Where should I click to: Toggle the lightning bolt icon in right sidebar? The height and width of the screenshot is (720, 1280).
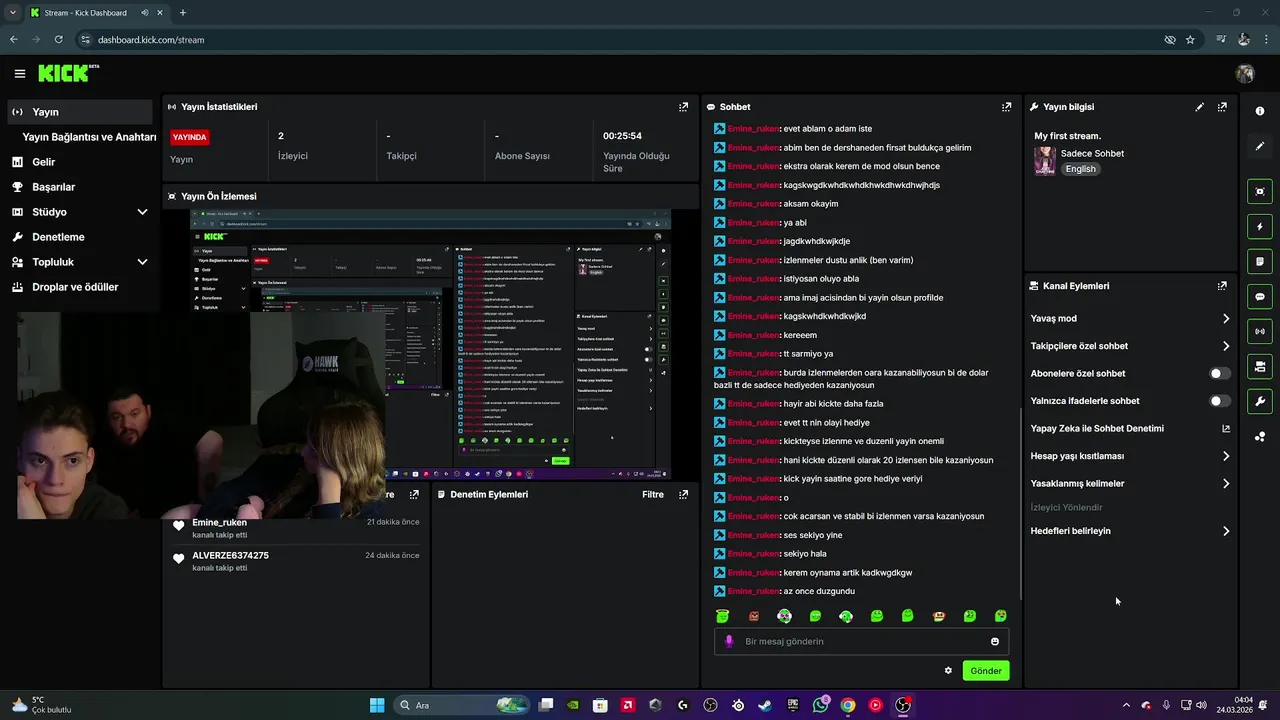1260,226
